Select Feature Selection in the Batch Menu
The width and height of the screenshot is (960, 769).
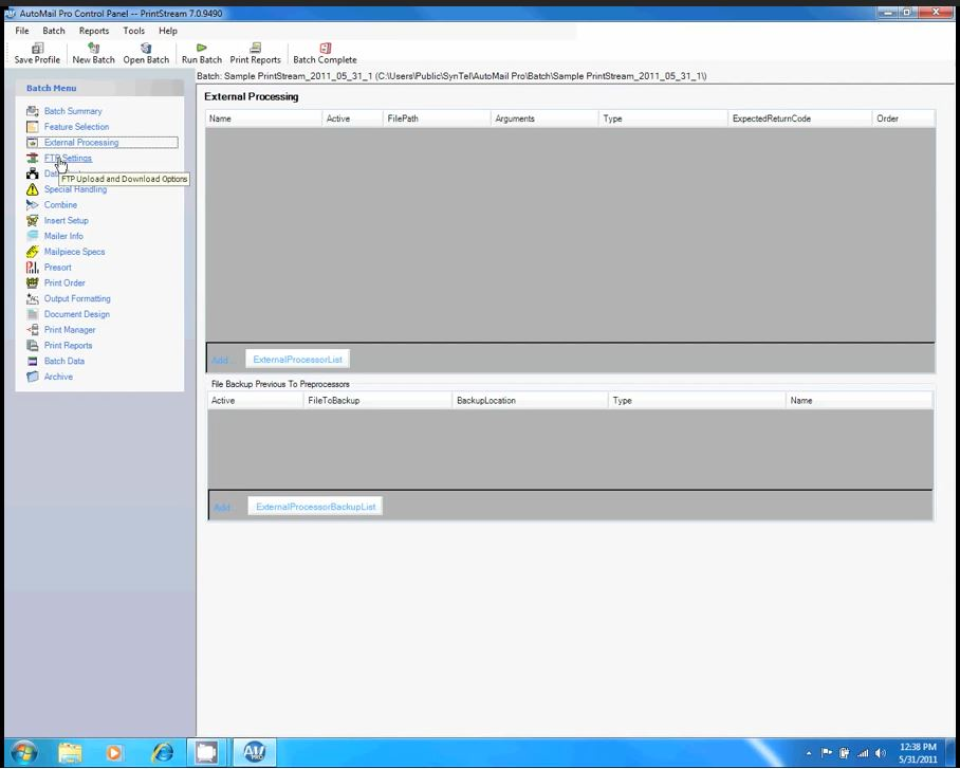(x=76, y=126)
